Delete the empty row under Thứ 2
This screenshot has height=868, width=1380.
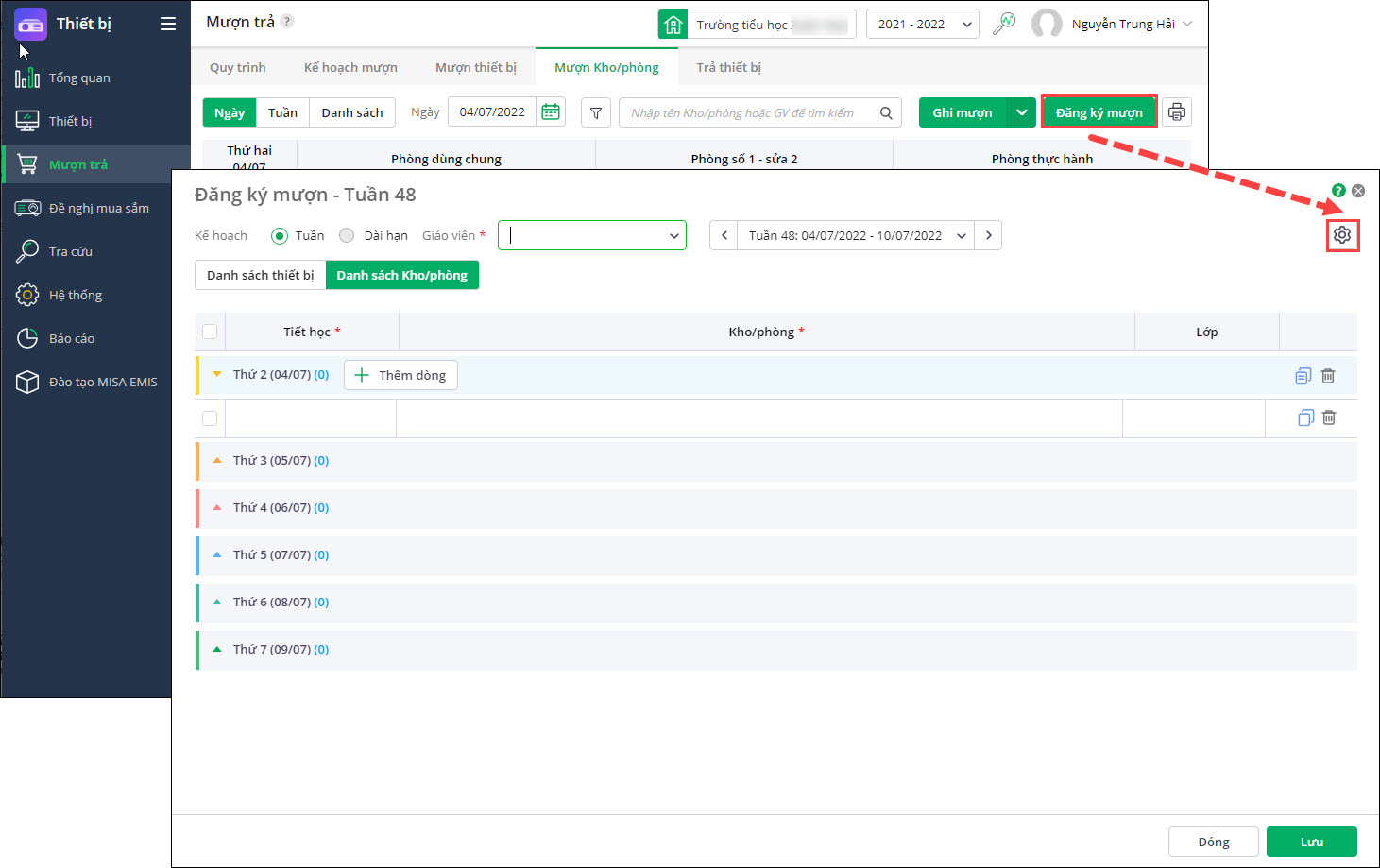tap(1329, 417)
